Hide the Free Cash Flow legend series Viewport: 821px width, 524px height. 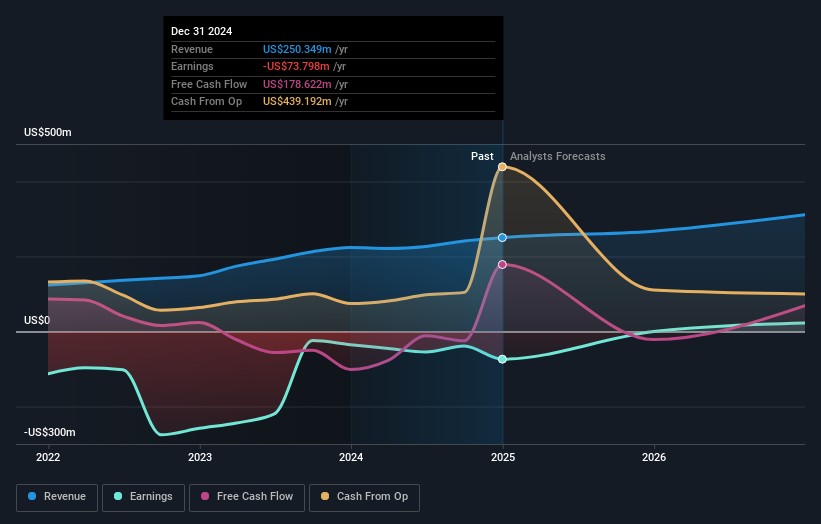coord(246,497)
